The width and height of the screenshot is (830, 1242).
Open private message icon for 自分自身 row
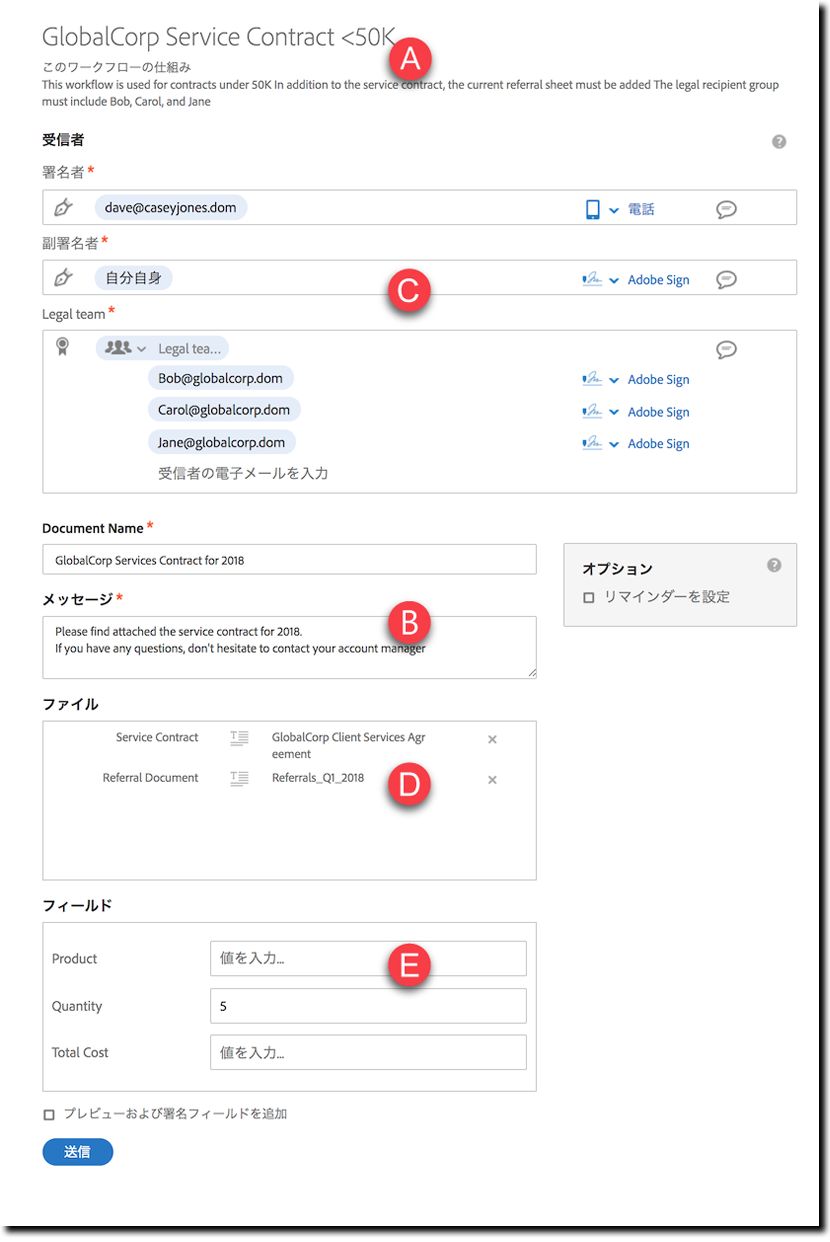tap(727, 279)
